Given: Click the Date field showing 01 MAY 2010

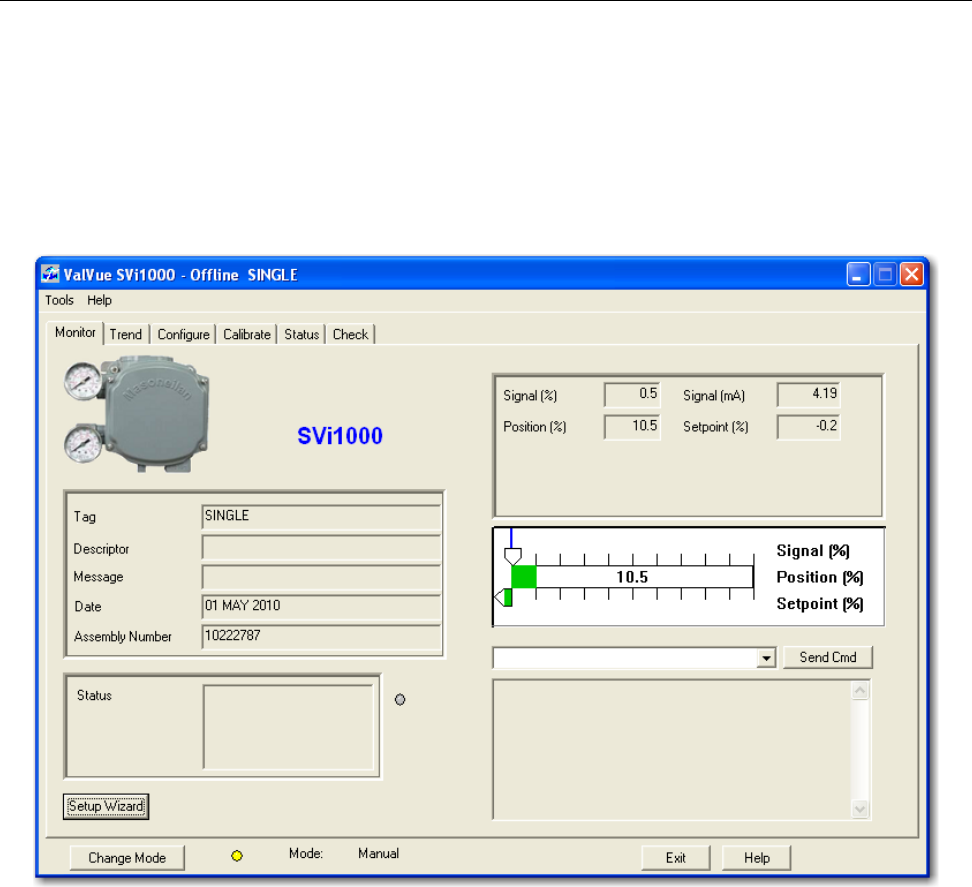Looking at the screenshot, I should point(321,606).
